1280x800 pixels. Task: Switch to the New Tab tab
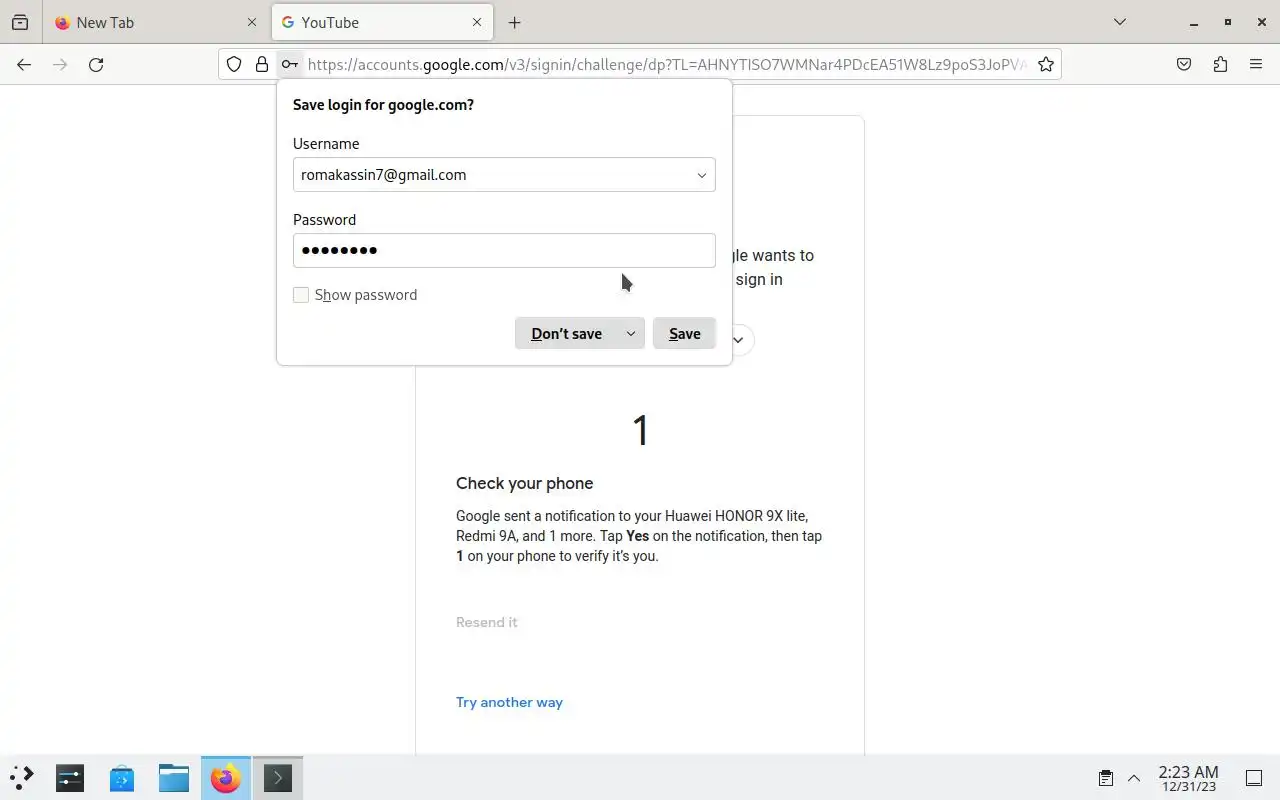(155, 22)
